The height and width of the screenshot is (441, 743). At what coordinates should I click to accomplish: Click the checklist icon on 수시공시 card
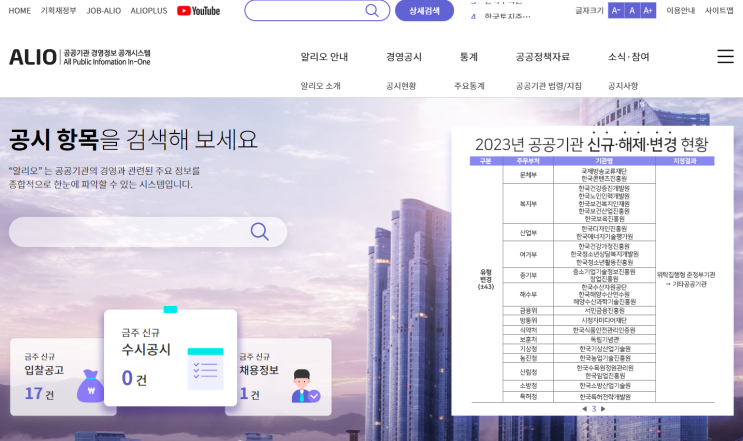tap(205, 369)
